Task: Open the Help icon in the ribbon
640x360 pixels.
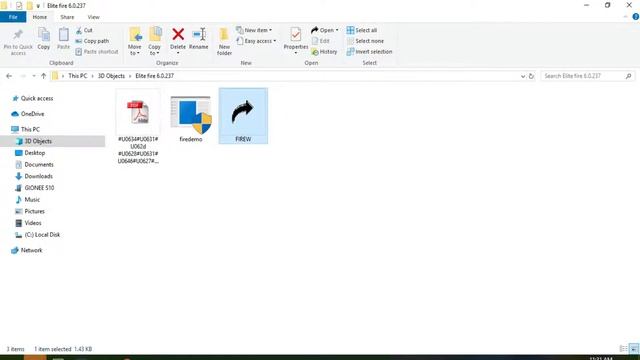Action: coord(636,17)
